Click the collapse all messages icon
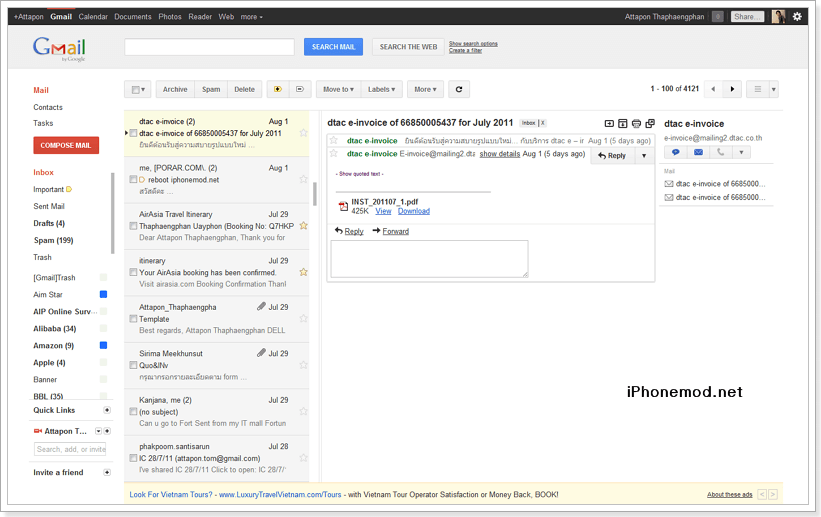Screen dimensions: 821x517 [x=623, y=124]
